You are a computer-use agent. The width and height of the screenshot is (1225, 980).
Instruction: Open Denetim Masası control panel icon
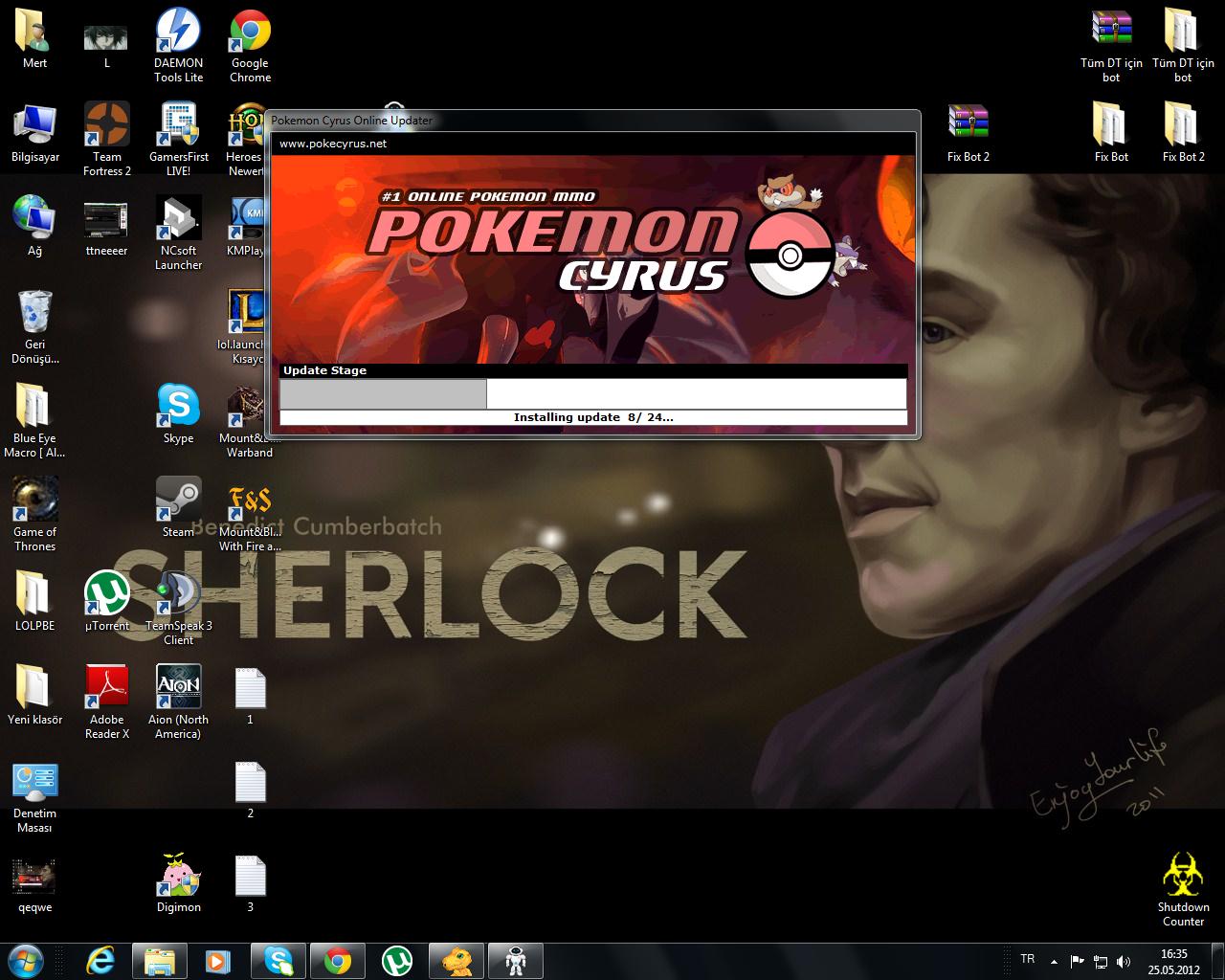pyautogui.click(x=34, y=796)
